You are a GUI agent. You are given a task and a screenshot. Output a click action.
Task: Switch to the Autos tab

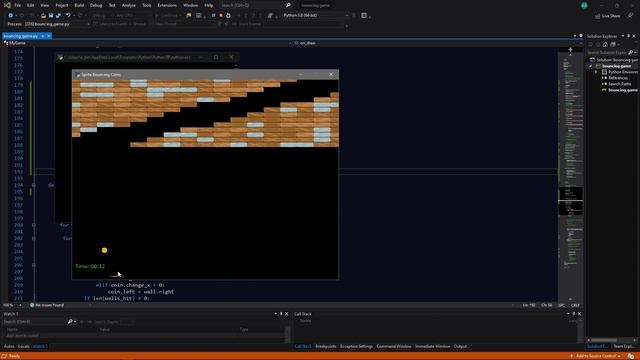(x=9, y=347)
